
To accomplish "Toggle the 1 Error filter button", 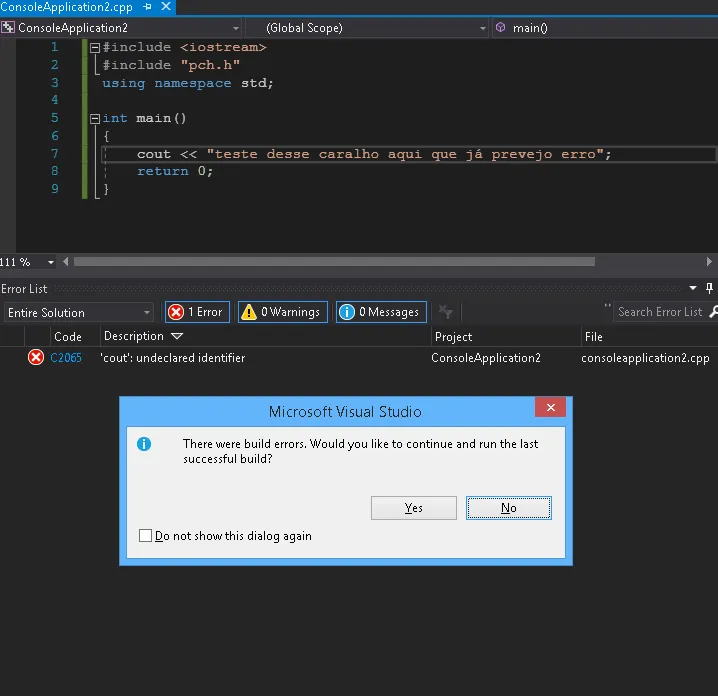I will pyautogui.click(x=197, y=312).
